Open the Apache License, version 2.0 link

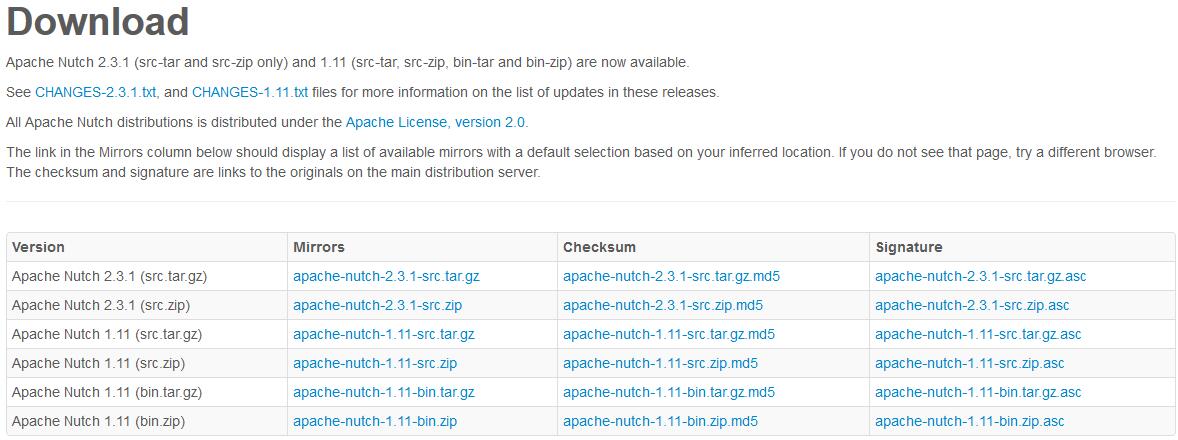pos(436,122)
